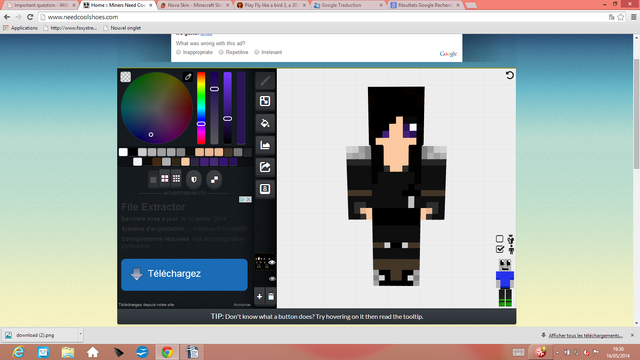Image resolution: width=640 pixels, height=360 pixels.
Task: Select the paint bucket fill tool
Action: [265, 123]
